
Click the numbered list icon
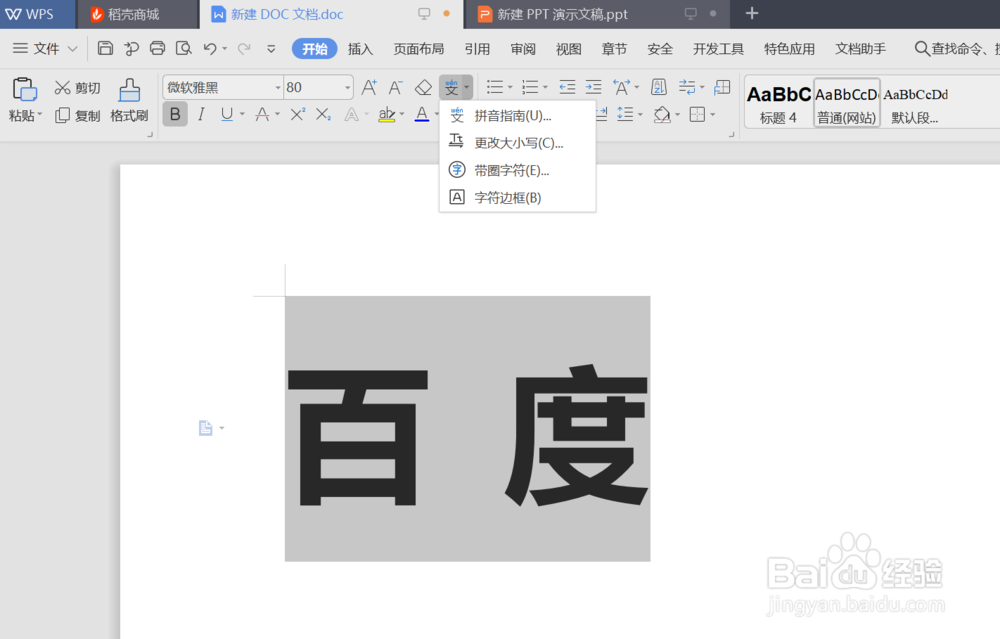530,87
